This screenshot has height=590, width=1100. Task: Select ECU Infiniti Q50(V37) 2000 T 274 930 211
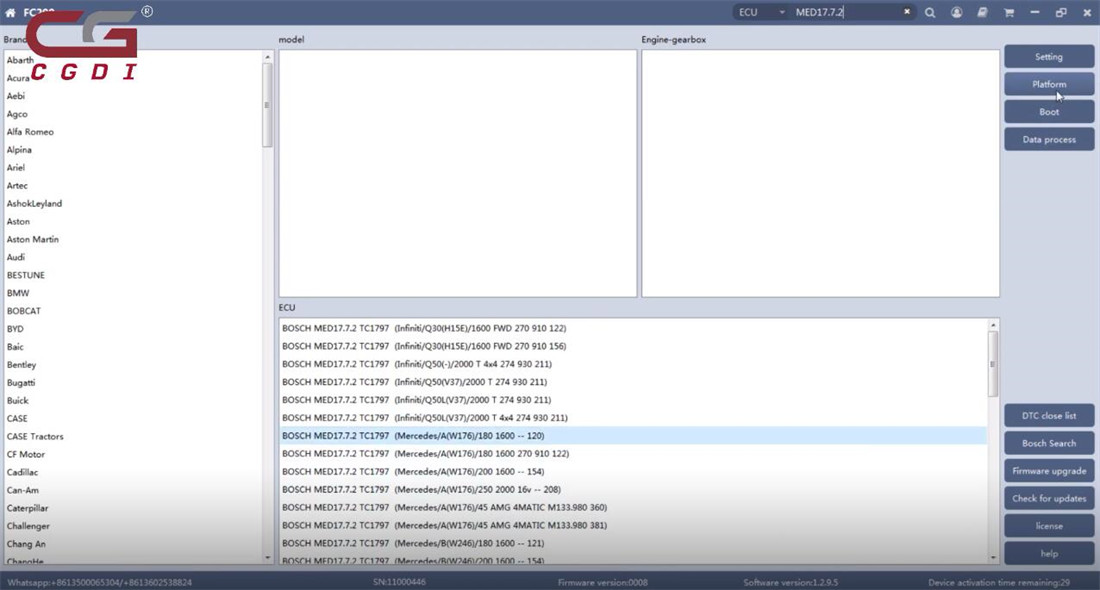click(x=633, y=382)
